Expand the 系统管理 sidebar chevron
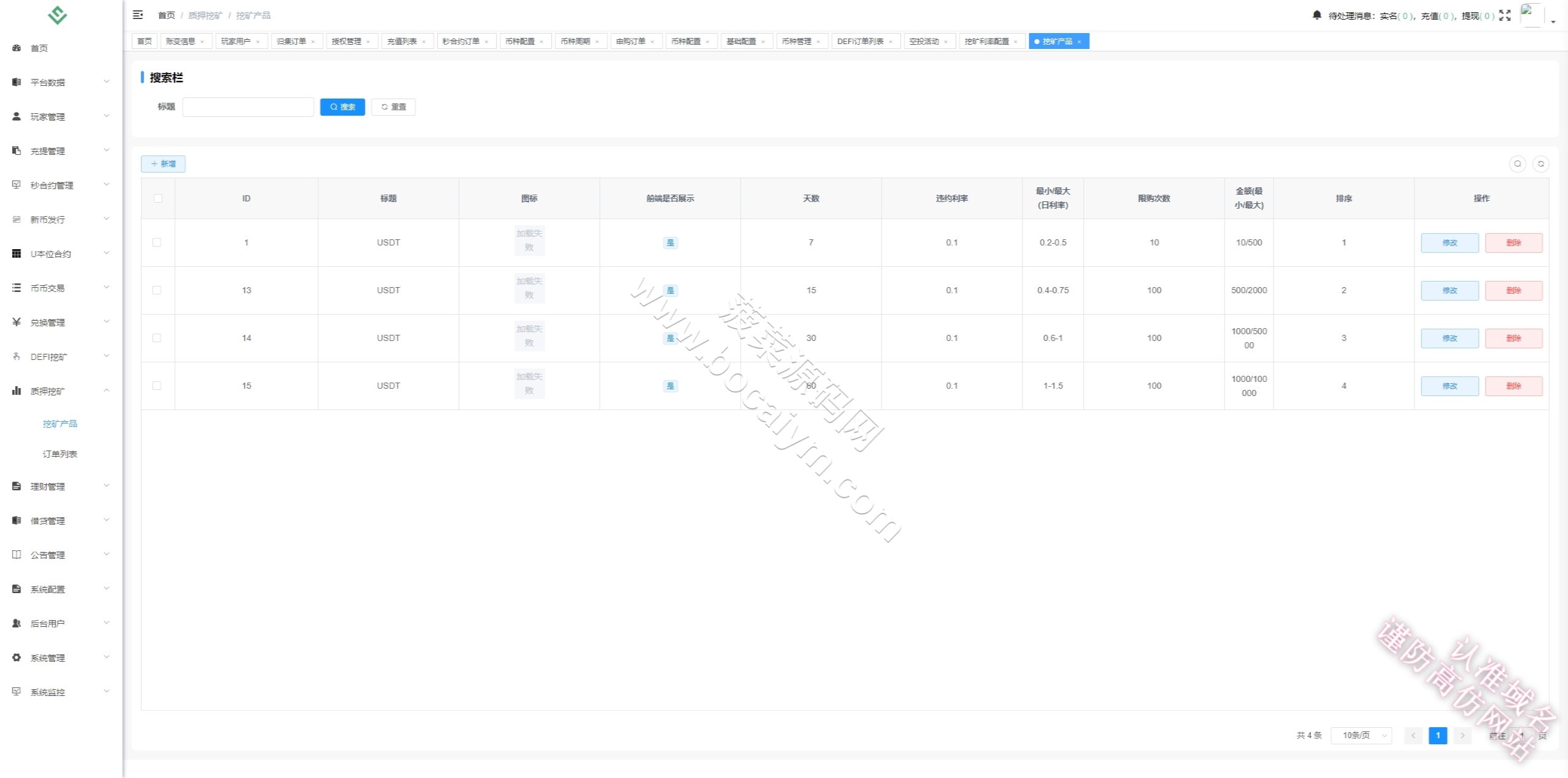This screenshot has width=1568, height=778. coord(107,657)
